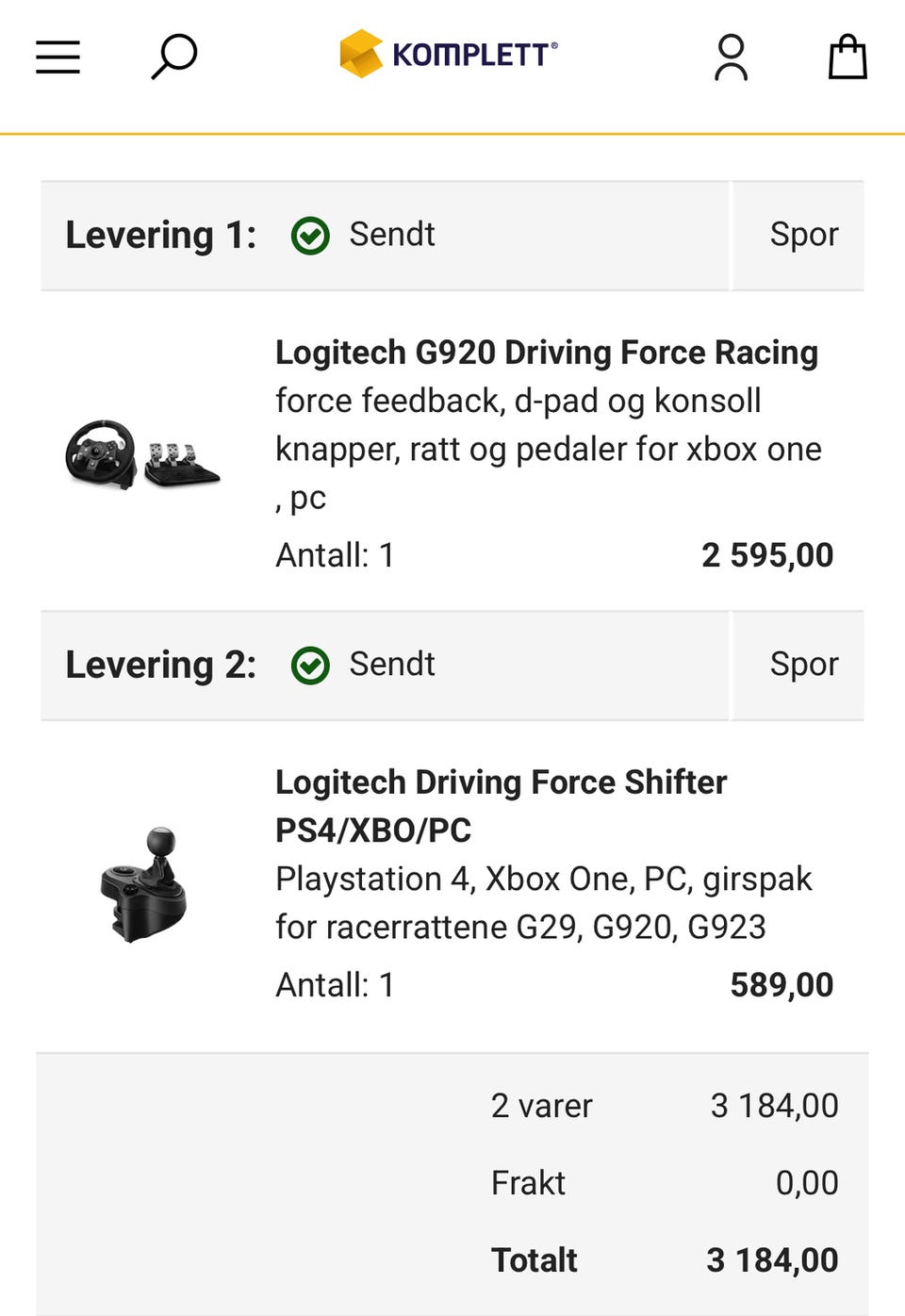Open the Logitech G920 Driving Force Racing title
The width and height of the screenshot is (905, 1316).
pyautogui.click(x=546, y=353)
